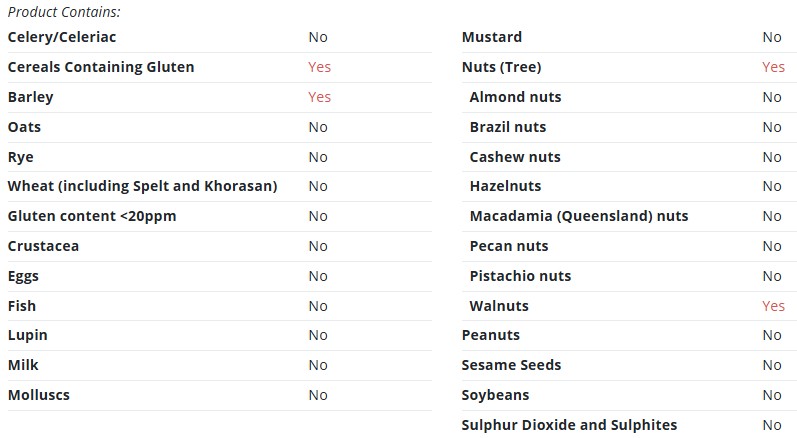Click the No value beside Crustacea
The image size is (797, 438).
[x=318, y=246]
